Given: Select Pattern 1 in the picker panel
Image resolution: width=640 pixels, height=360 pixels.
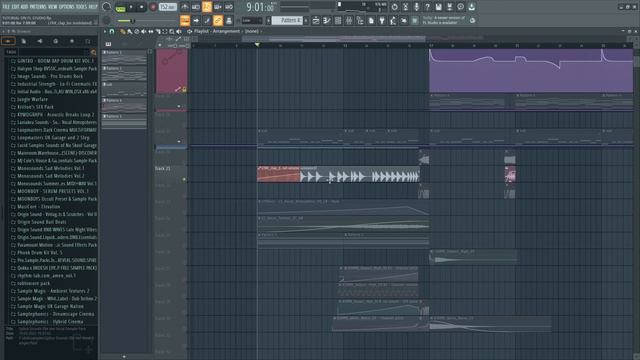Looking at the screenshot, I should point(124,58).
